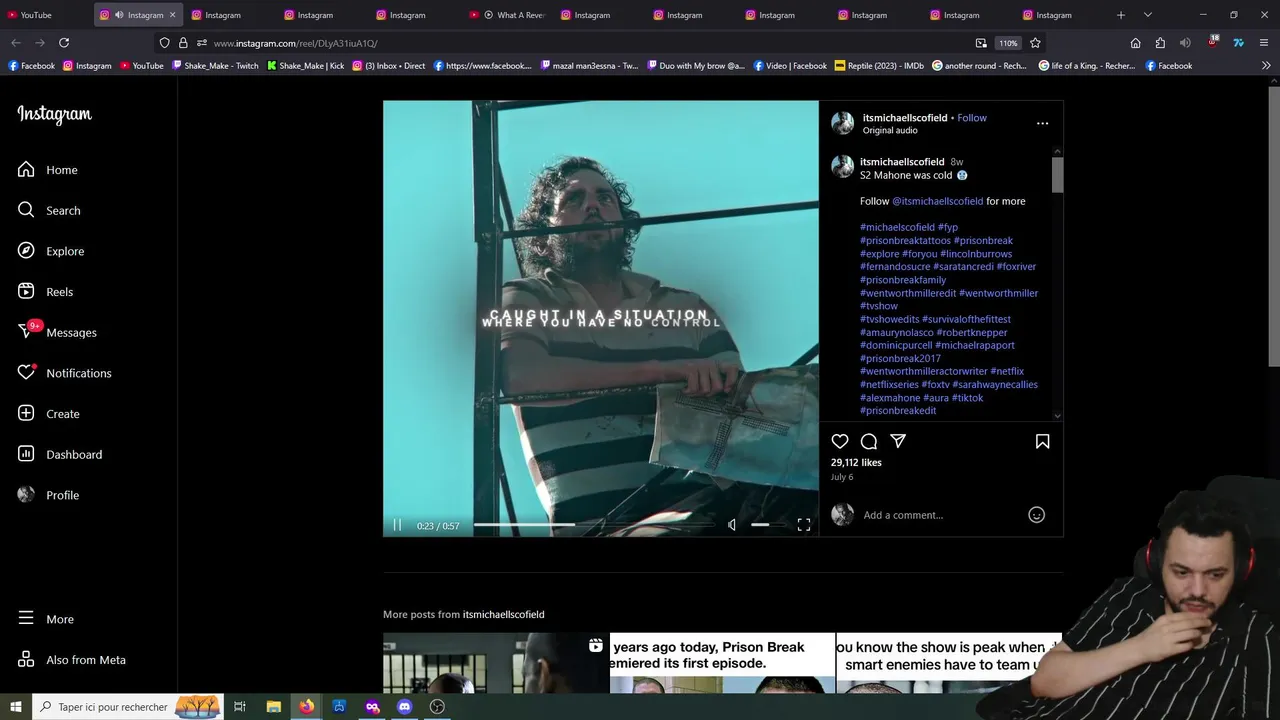Click the taskbar search box
This screenshot has height=720, width=1280.
[127, 706]
